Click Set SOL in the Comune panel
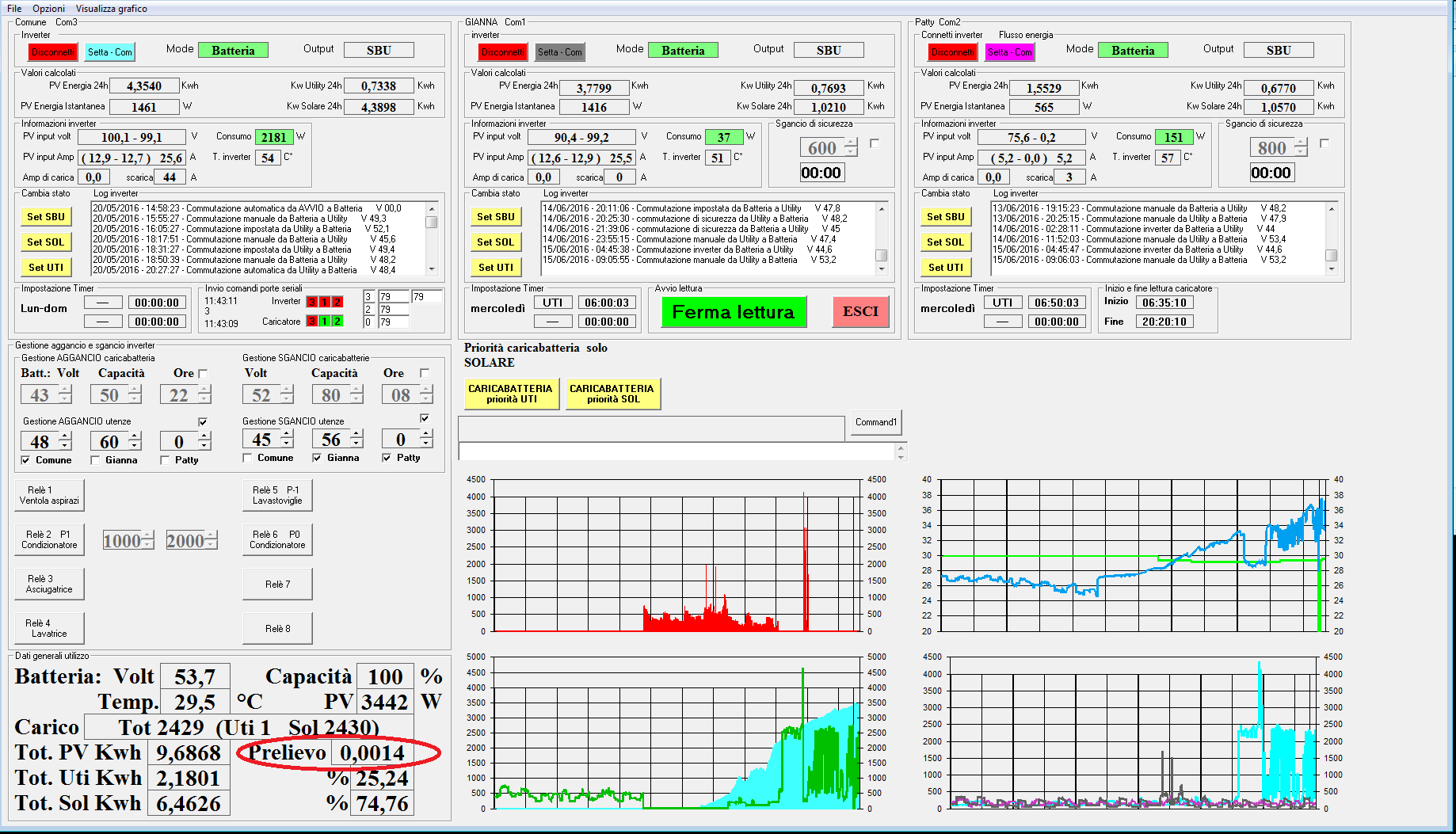The image size is (1456, 834). 46,242
